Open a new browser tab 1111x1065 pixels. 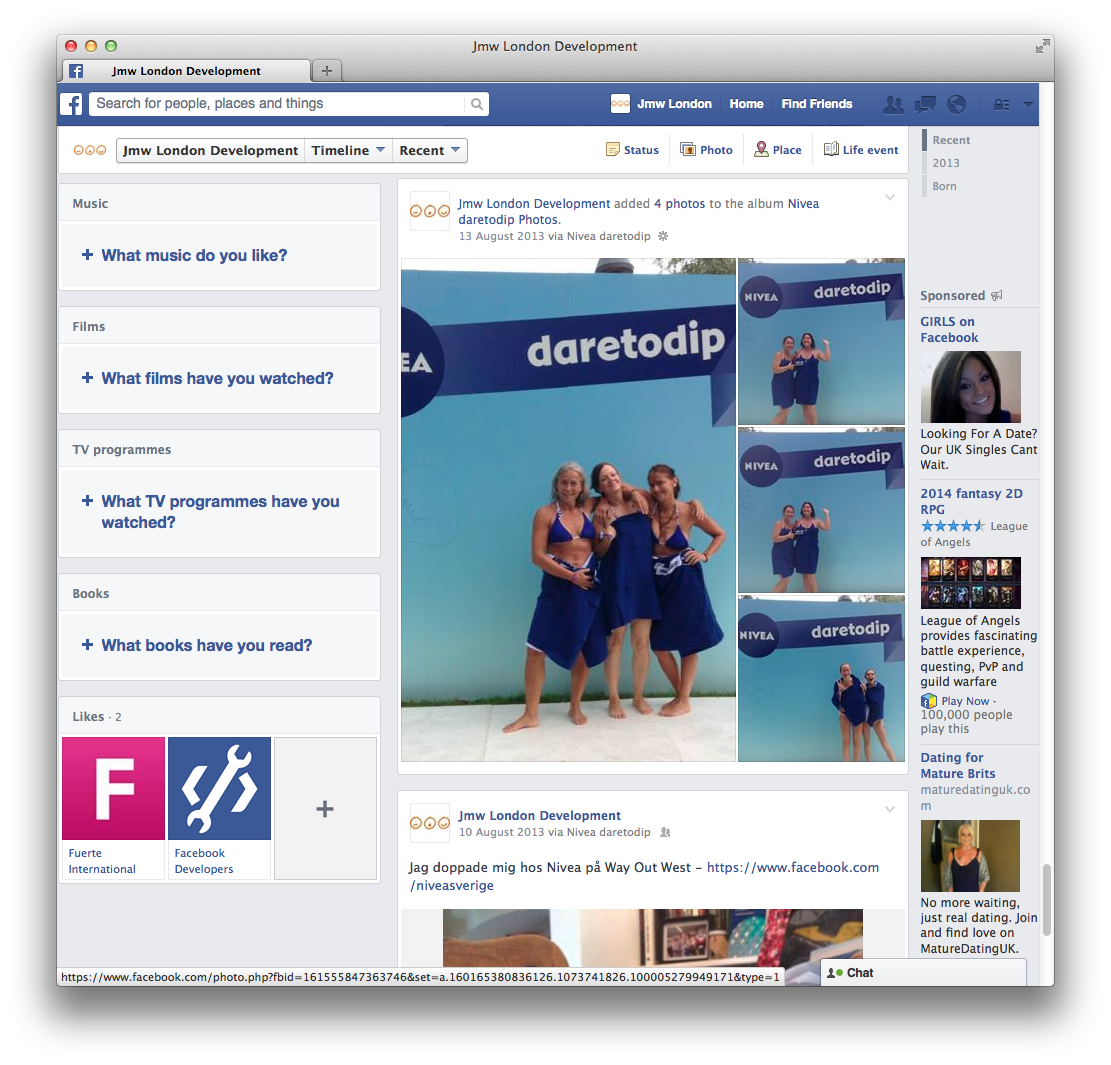coord(327,71)
